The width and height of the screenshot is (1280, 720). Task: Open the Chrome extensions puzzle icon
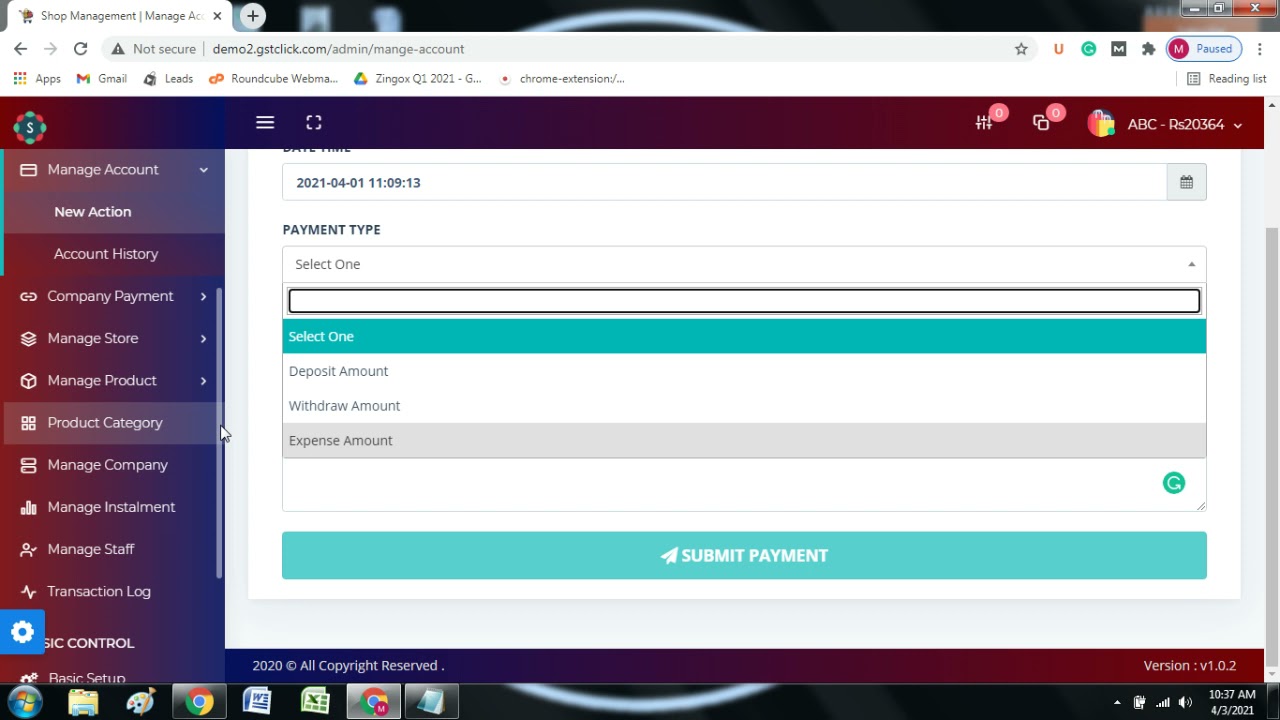(x=1148, y=49)
